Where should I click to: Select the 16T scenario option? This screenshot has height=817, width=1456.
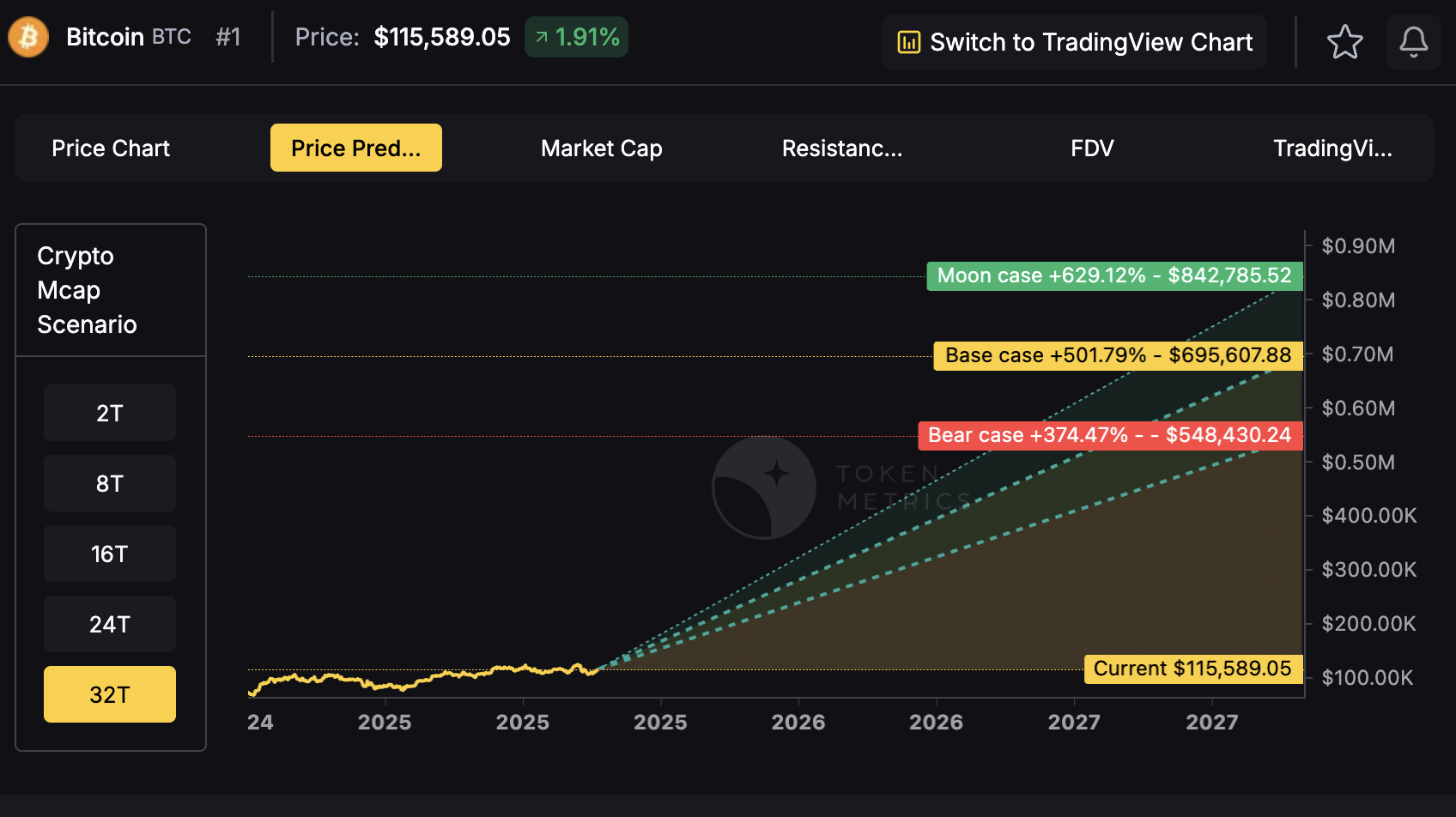tap(109, 554)
